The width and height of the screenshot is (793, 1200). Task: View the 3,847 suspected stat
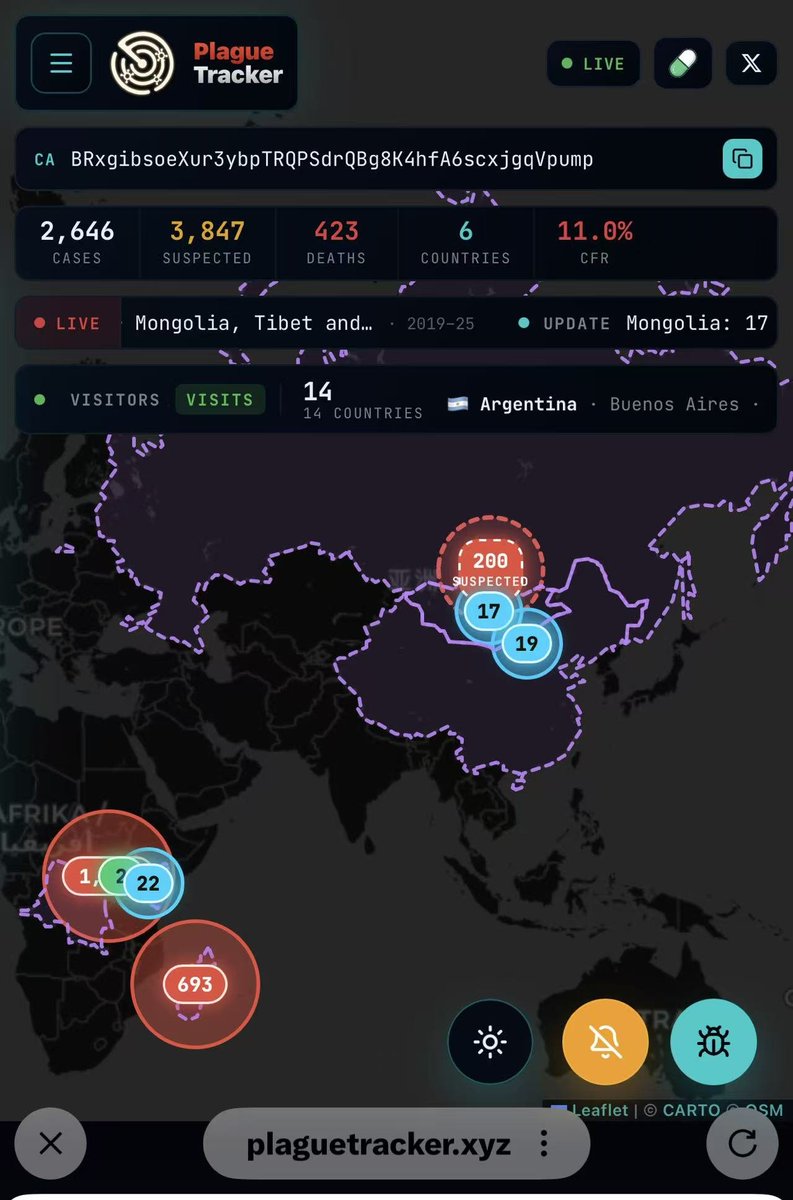(207, 243)
